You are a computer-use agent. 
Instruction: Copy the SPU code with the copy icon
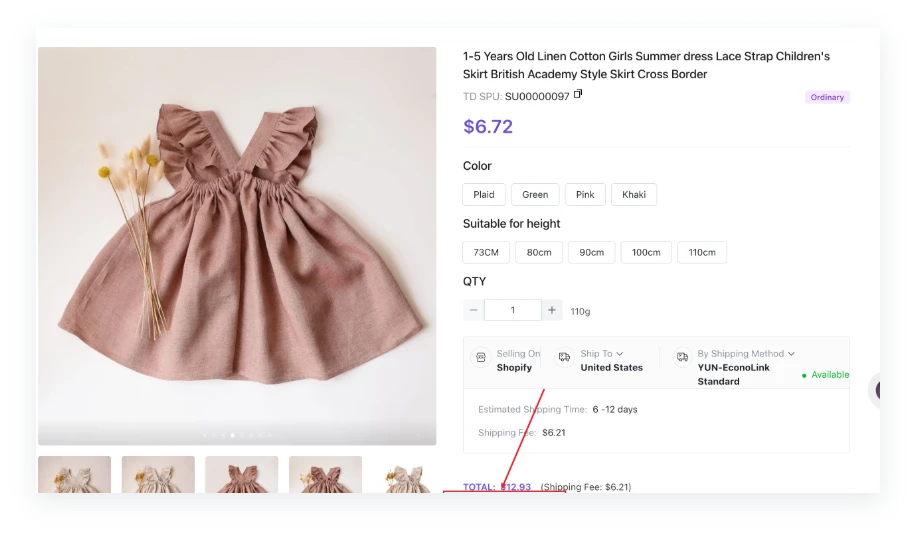[578, 95]
